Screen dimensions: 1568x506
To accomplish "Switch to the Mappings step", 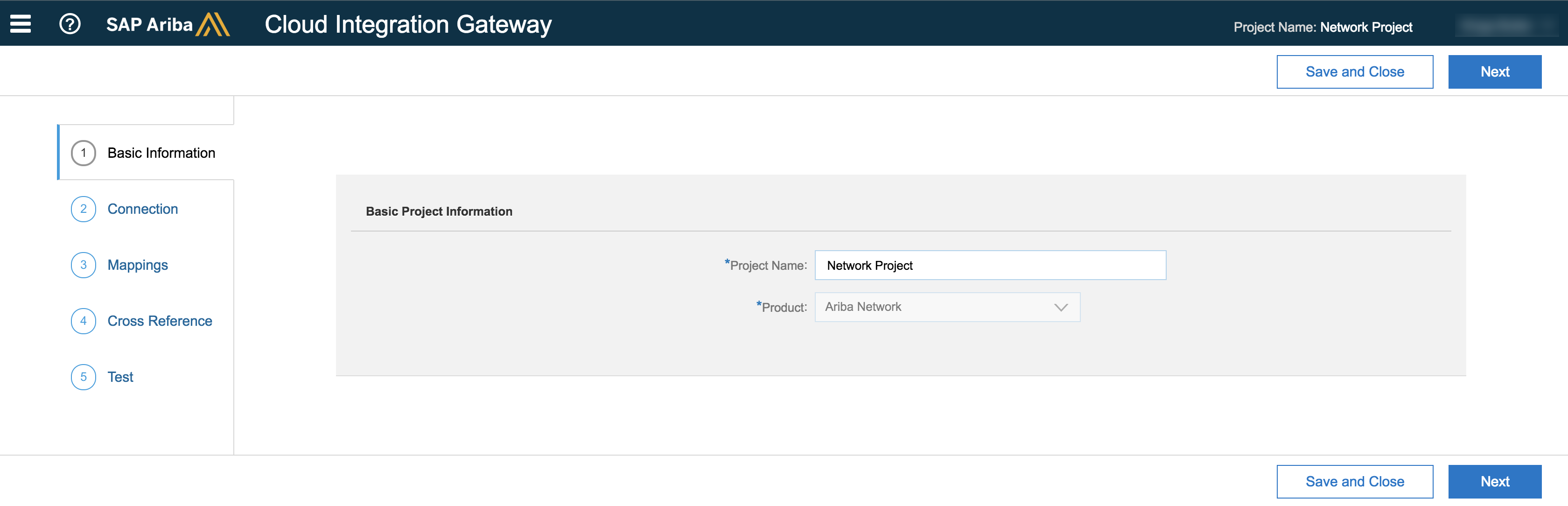I will click(x=138, y=265).
